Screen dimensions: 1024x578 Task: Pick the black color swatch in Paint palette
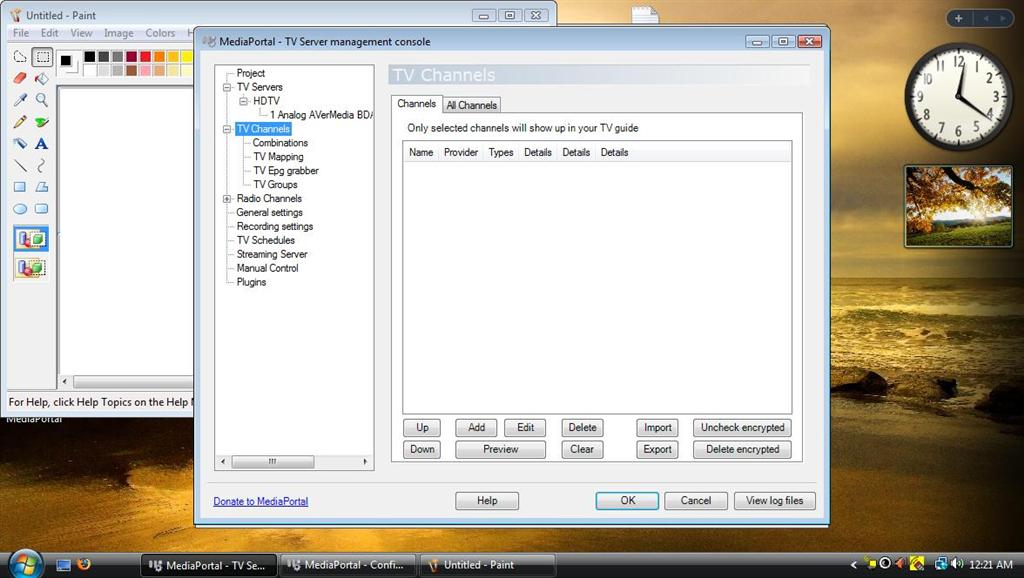89,57
